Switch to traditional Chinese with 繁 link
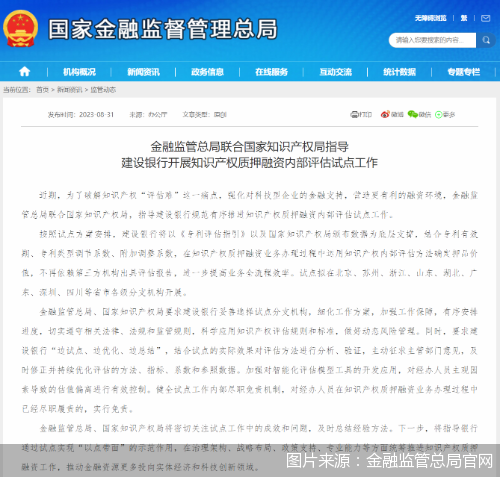 pos(464,18)
